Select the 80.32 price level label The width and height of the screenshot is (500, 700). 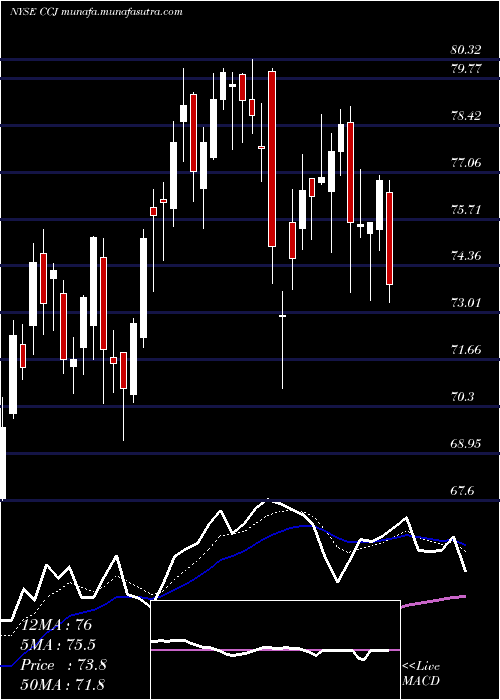[466, 50]
